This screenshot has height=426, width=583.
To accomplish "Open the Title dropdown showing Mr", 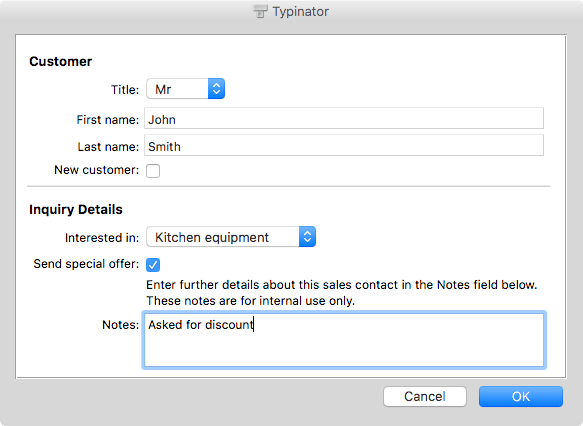I will pyautogui.click(x=186, y=89).
